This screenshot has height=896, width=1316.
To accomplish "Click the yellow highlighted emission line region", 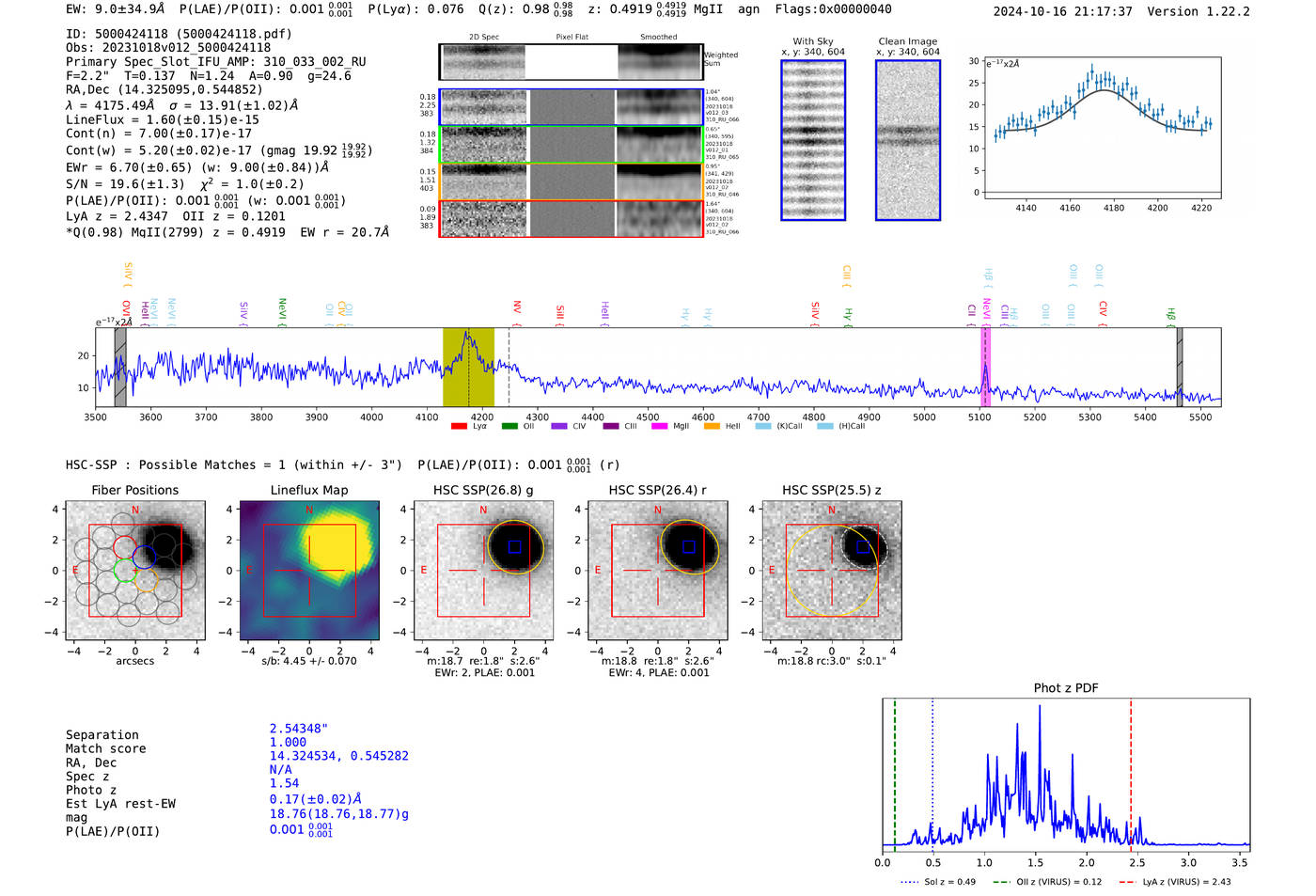I will click(468, 367).
